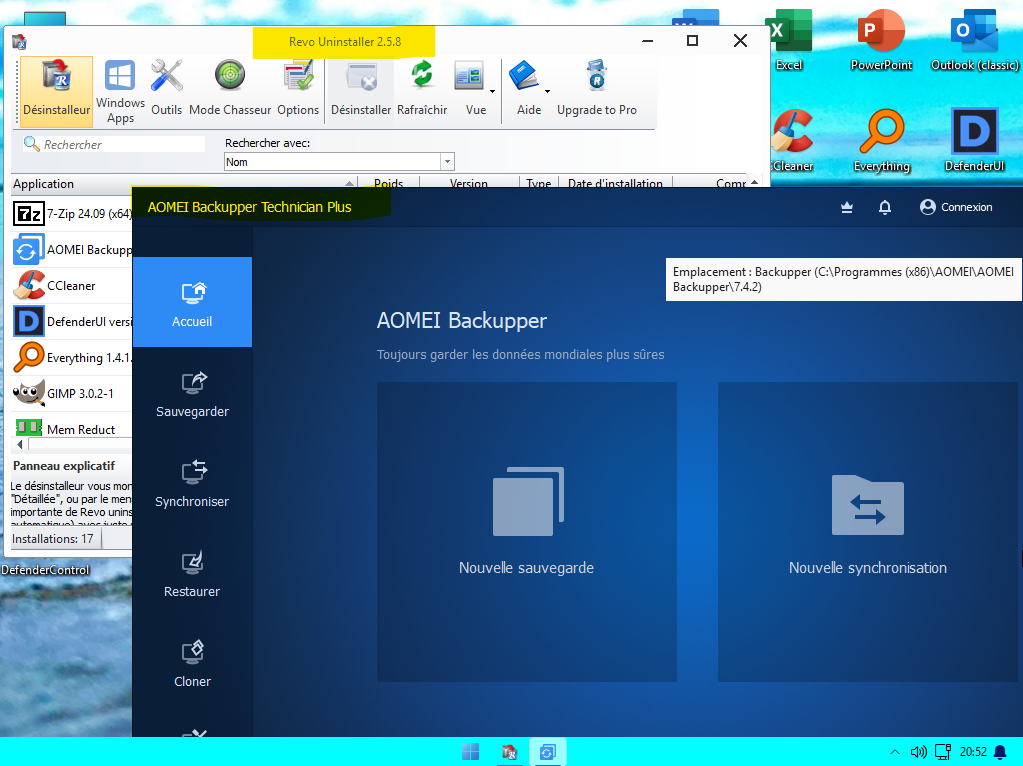This screenshot has width=1023, height=766.
Task: Open the Sauvegarder tab in AOMEI
Action: [x=192, y=393]
